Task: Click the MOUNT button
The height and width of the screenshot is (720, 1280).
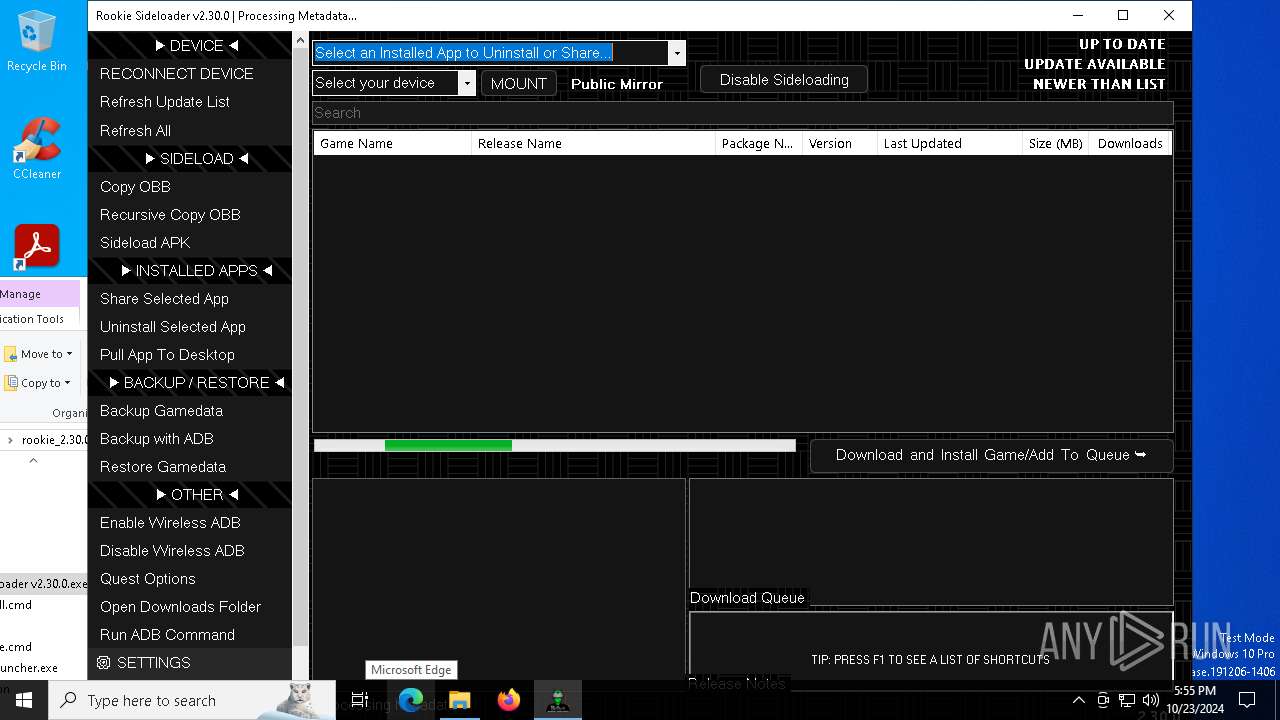Action: 518,83
